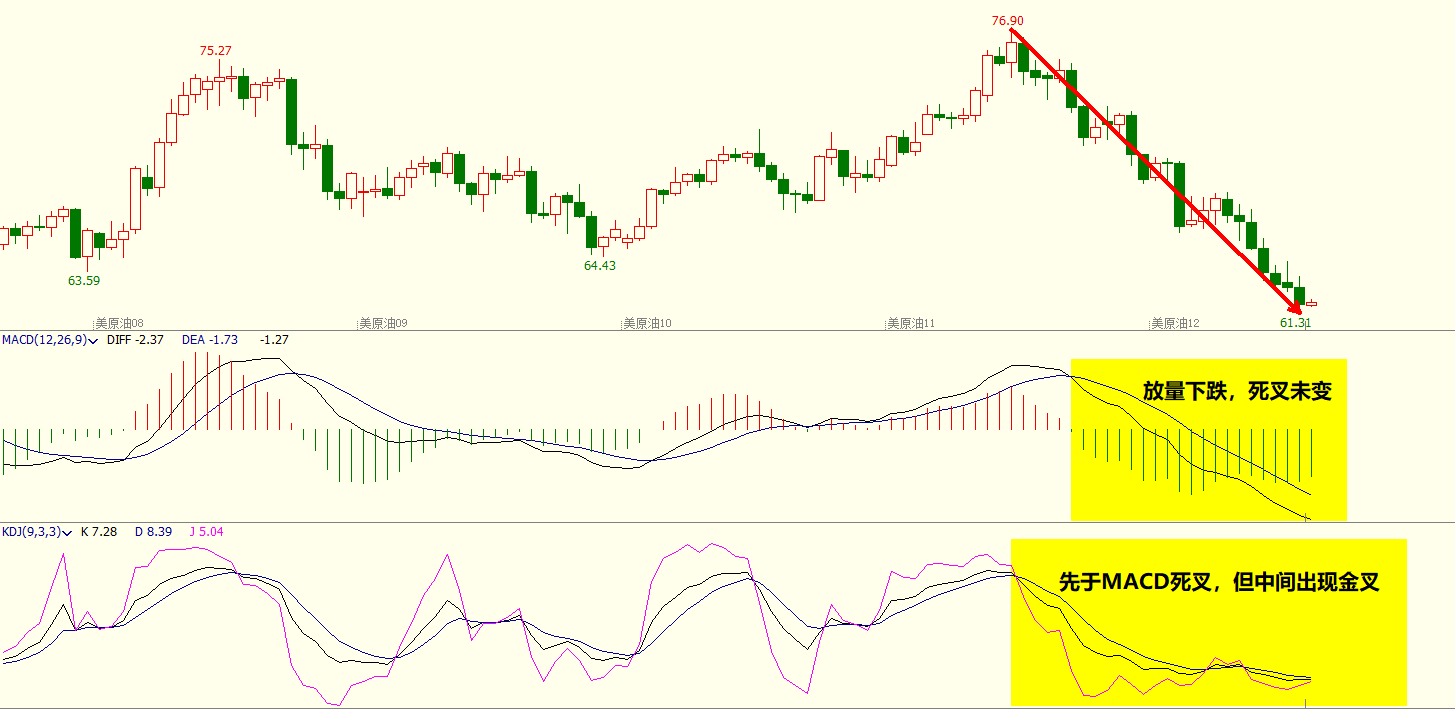Image resolution: width=1455 pixels, height=709 pixels.
Task: Select the 美原油09 timeline marker
Action: 383,323
